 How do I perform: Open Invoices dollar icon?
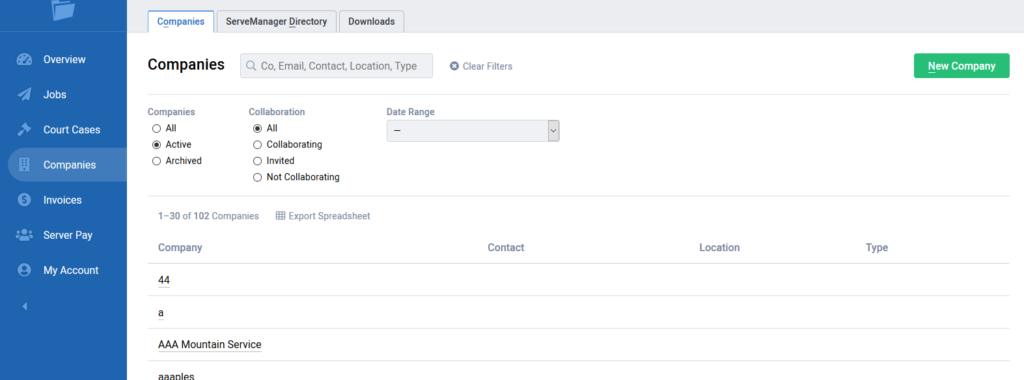tap(24, 200)
